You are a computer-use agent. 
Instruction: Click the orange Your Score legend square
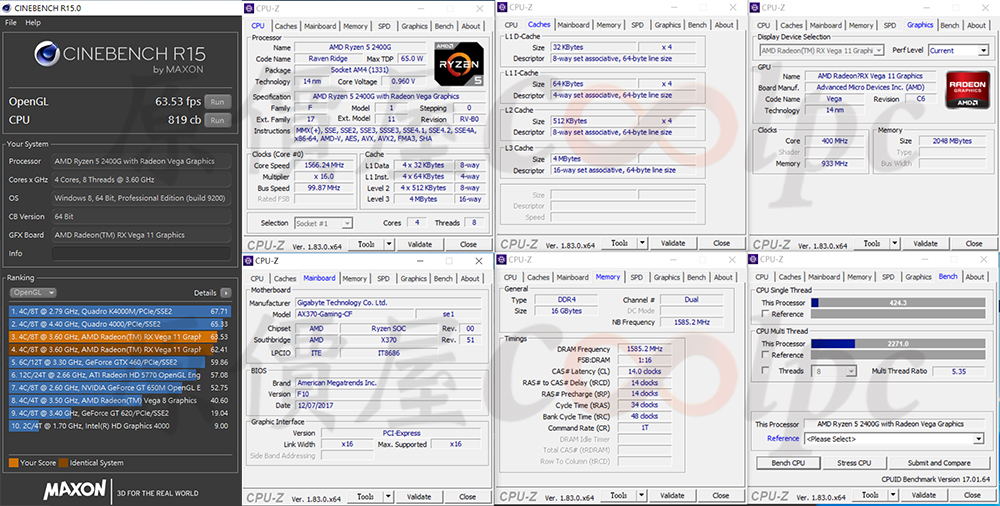[13, 463]
